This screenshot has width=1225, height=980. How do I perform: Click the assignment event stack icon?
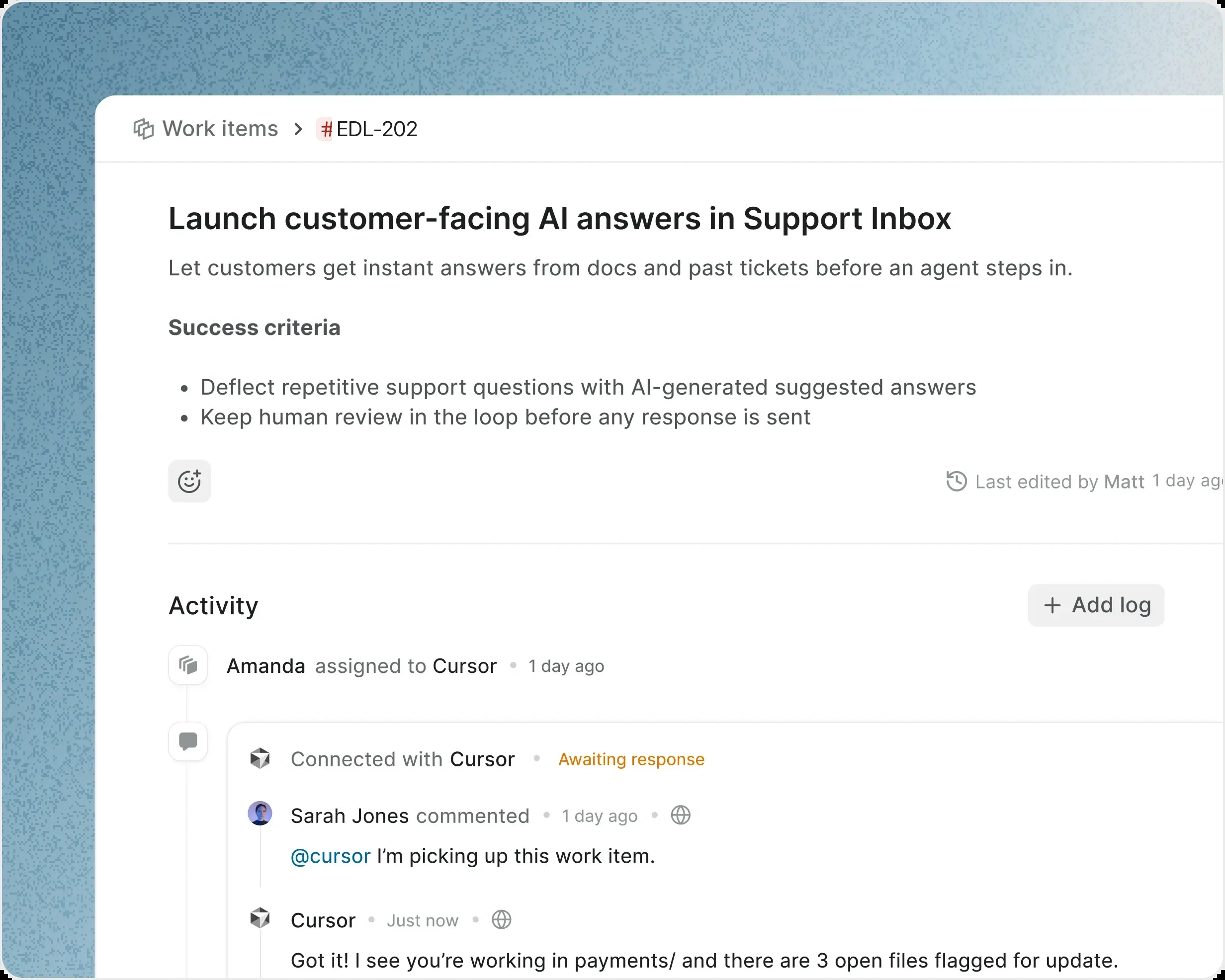pos(188,665)
